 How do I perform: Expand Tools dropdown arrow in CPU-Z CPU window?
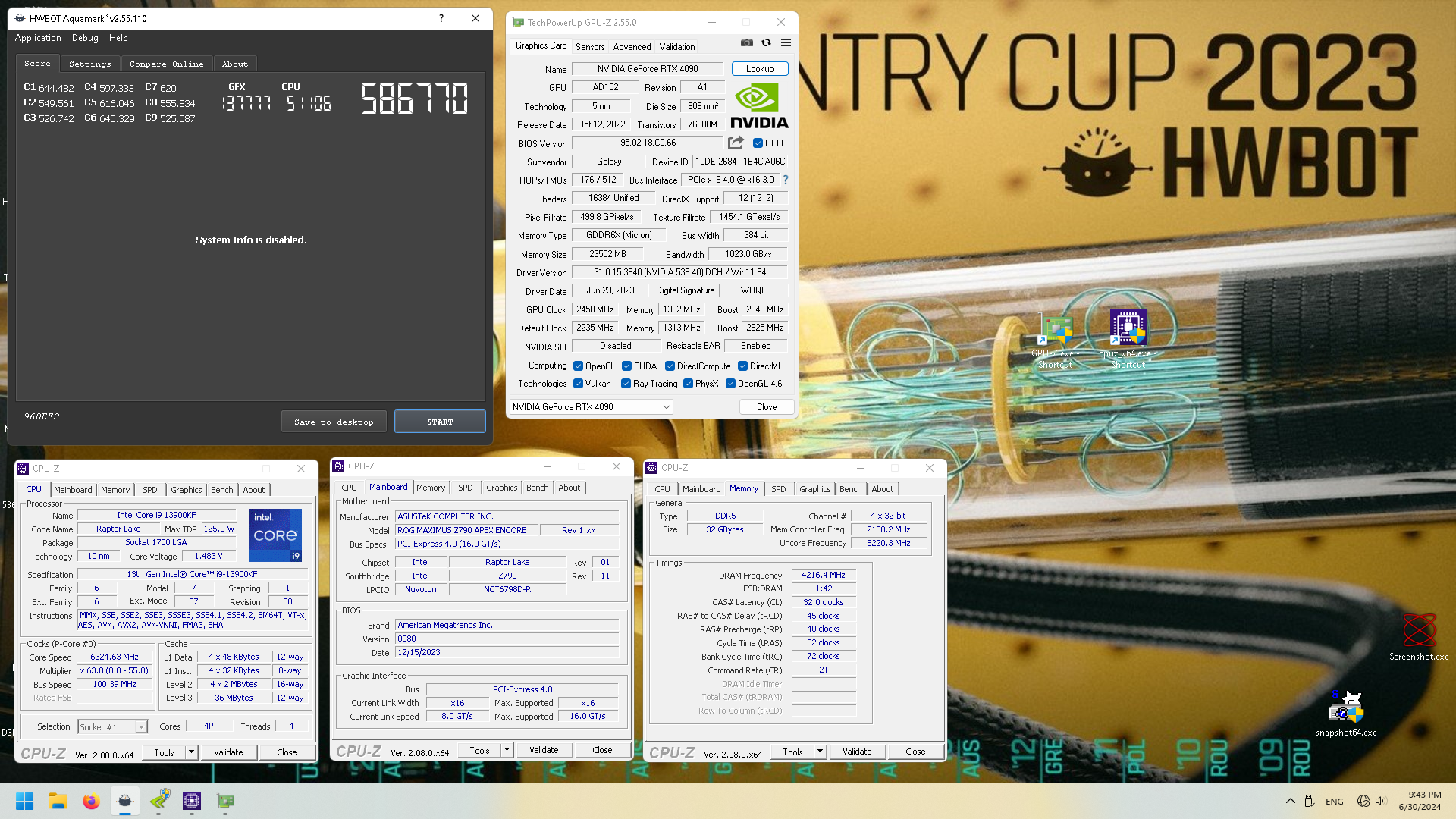pyautogui.click(x=192, y=752)
